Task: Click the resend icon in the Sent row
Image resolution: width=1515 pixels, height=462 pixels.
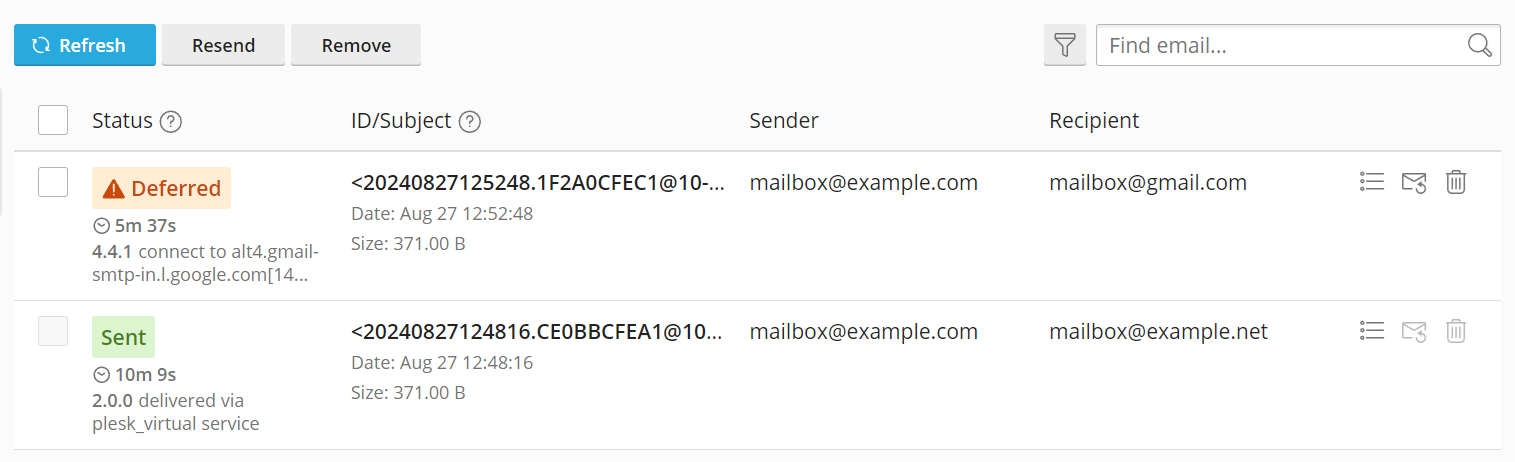Action: [x=1414, y=331]
